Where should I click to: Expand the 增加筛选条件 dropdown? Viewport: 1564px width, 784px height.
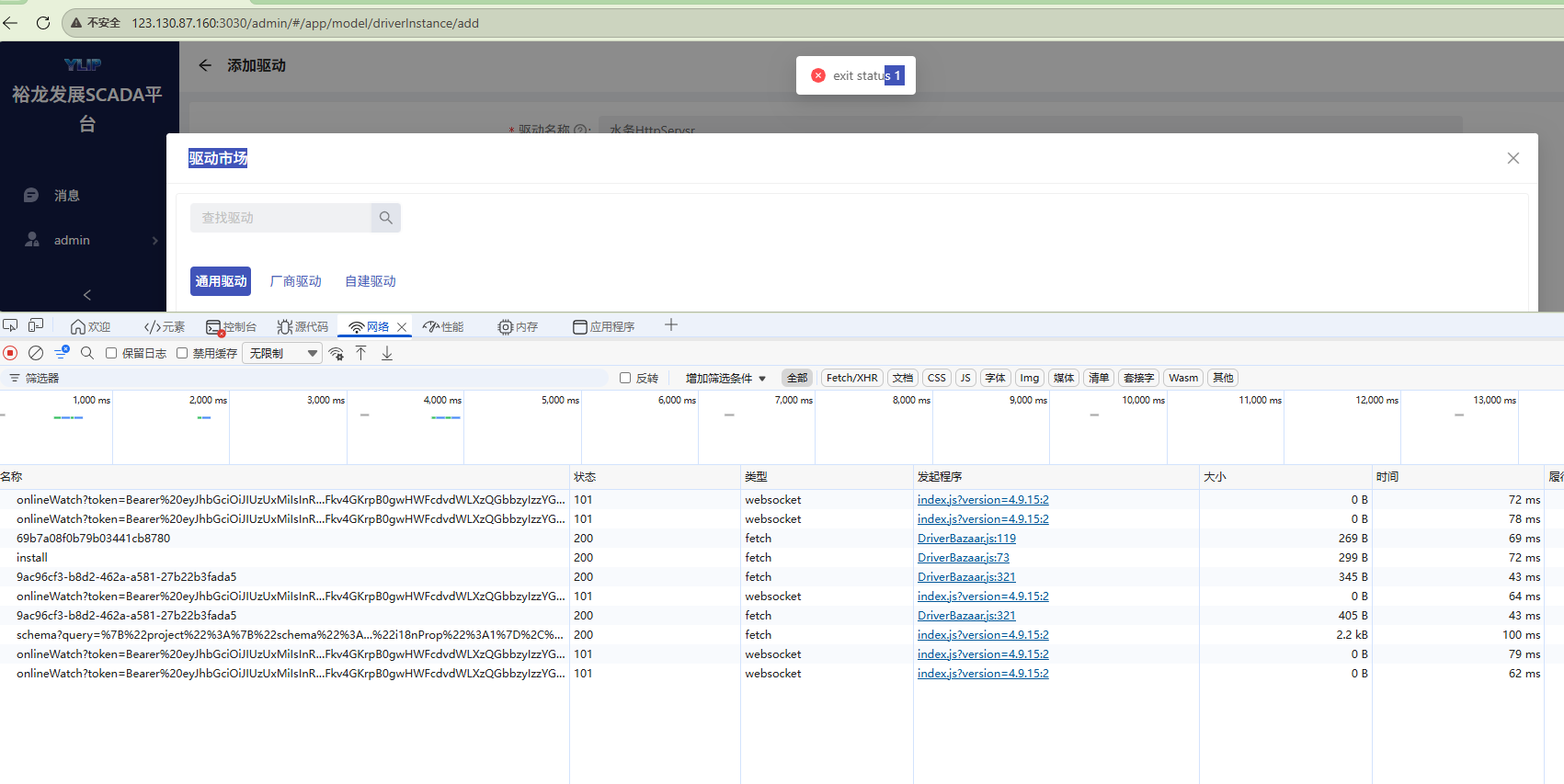pyautogui.click(x=725, y=378)
